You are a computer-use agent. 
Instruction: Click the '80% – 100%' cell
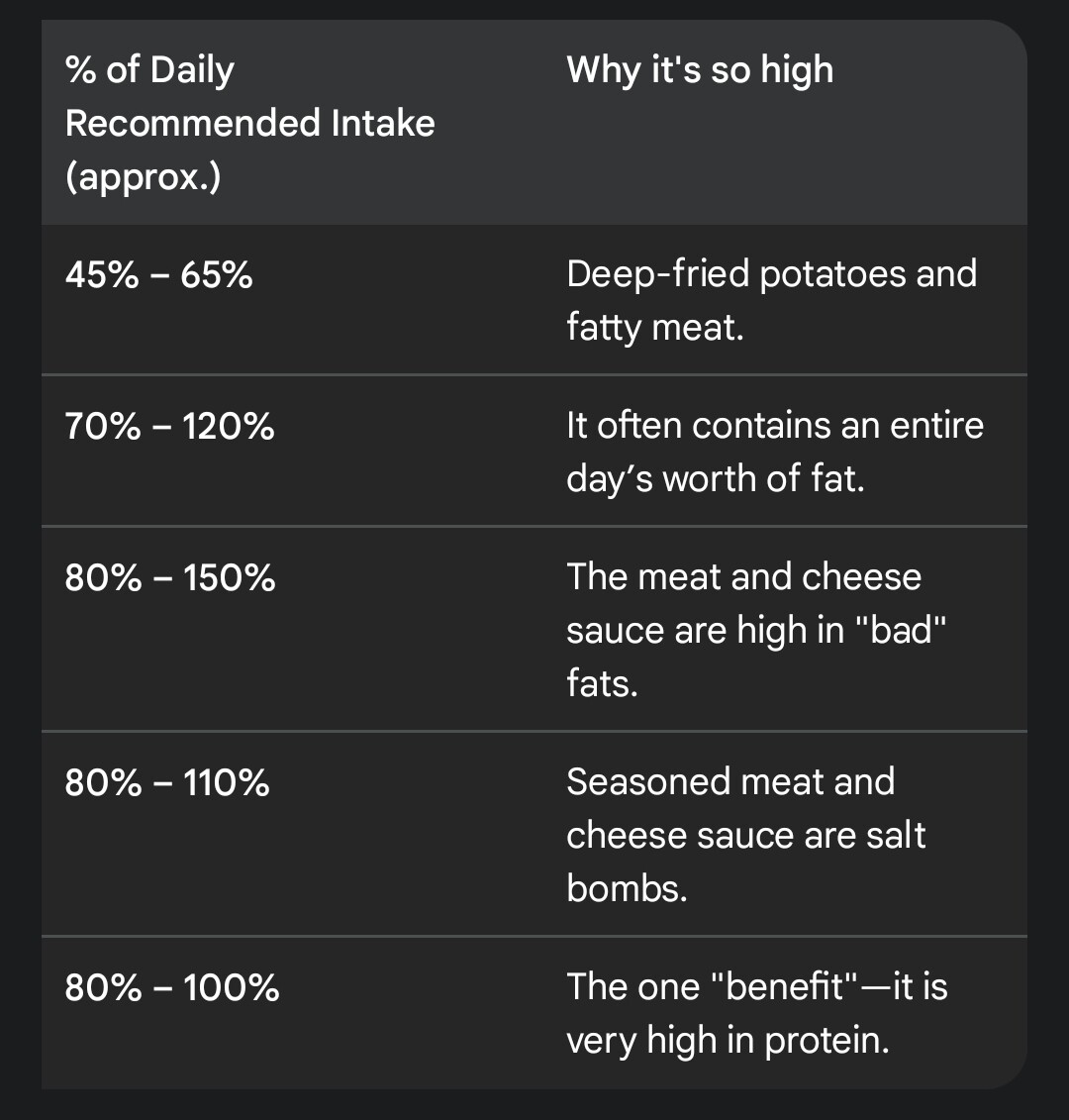pyautogui.click(x=172, y=988)
